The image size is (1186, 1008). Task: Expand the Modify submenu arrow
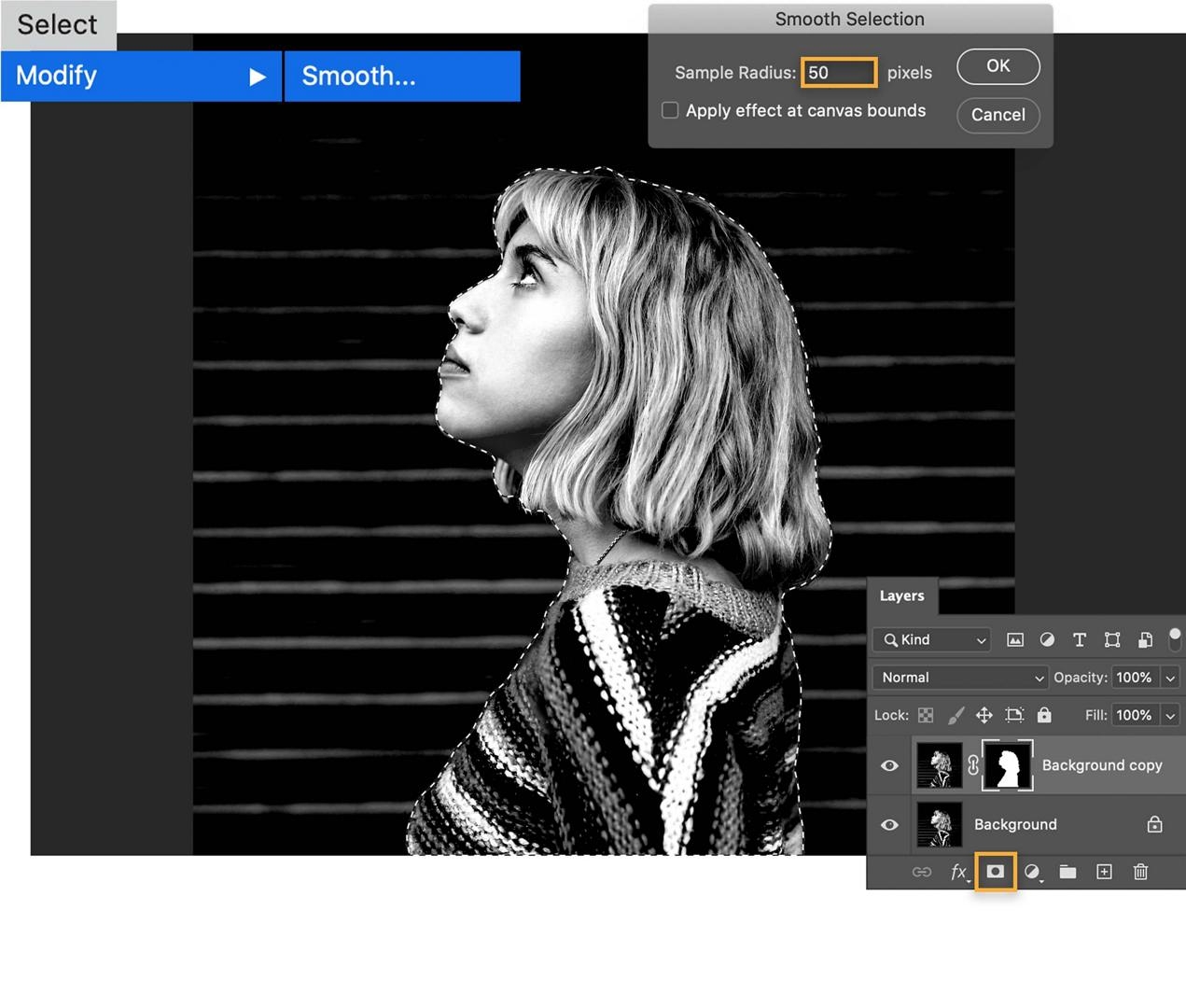click(258, 77)
